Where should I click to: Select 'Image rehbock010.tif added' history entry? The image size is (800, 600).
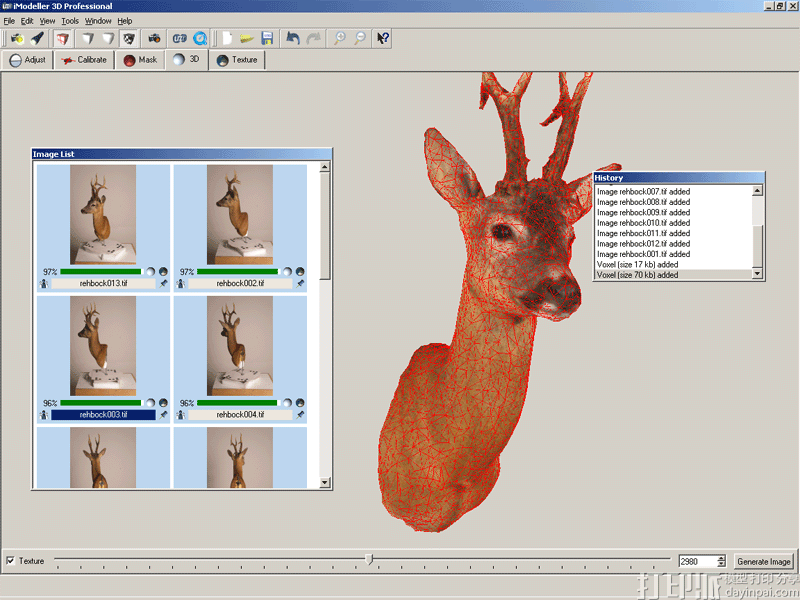click(673, 223)
